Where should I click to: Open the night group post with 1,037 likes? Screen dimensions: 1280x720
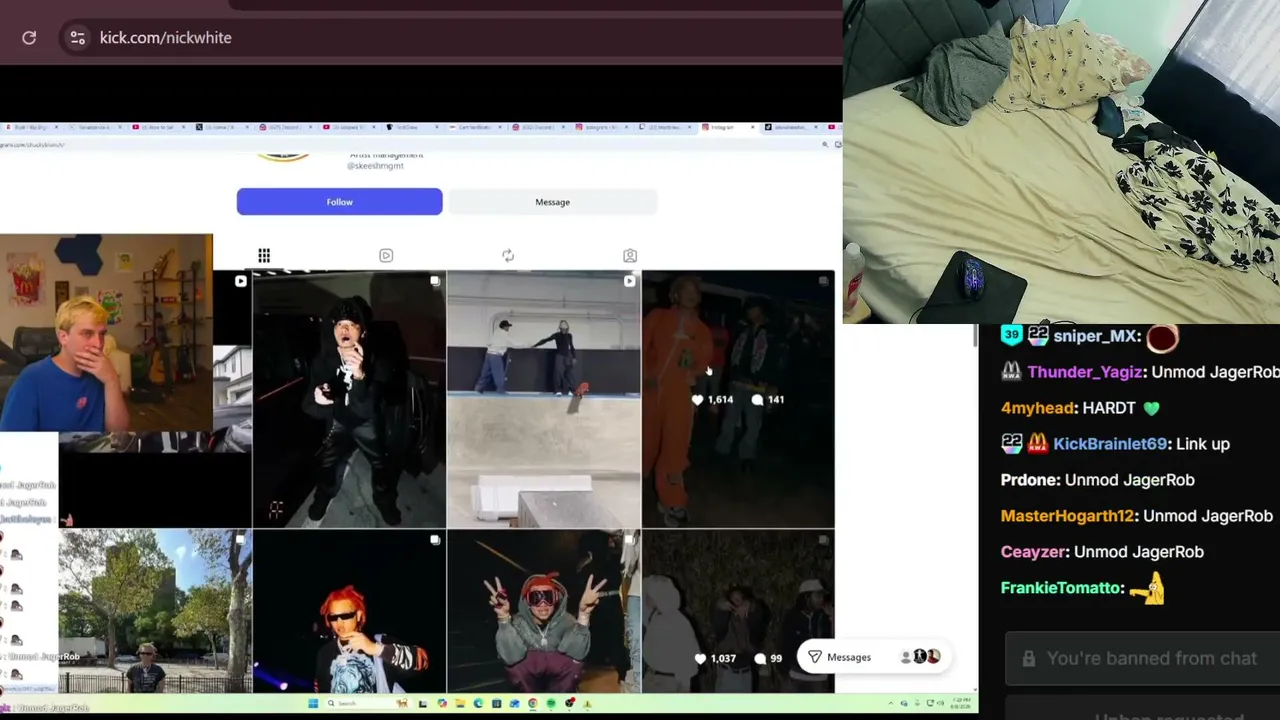point(738,611)
